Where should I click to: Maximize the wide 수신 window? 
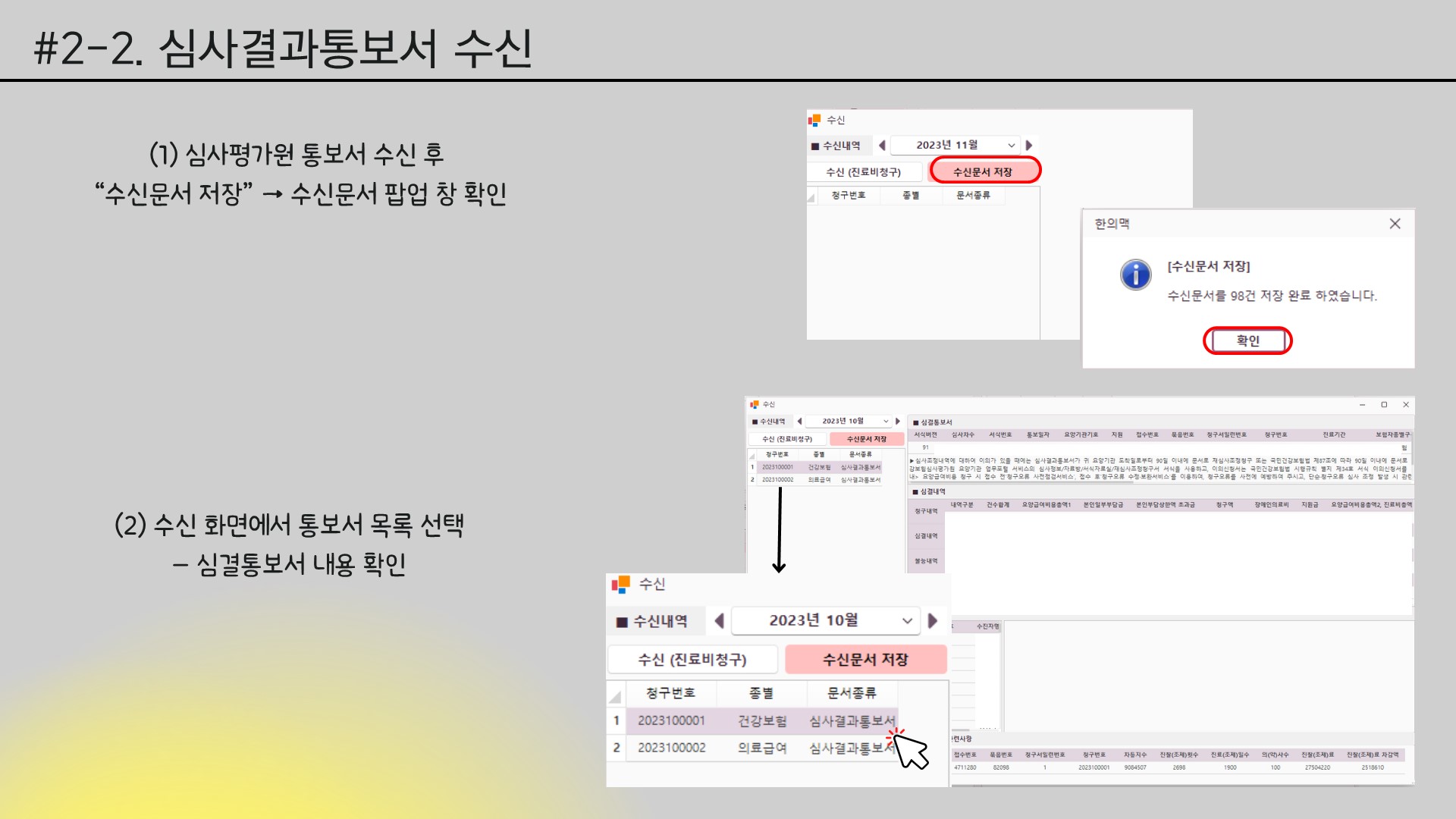(1384, 405)
